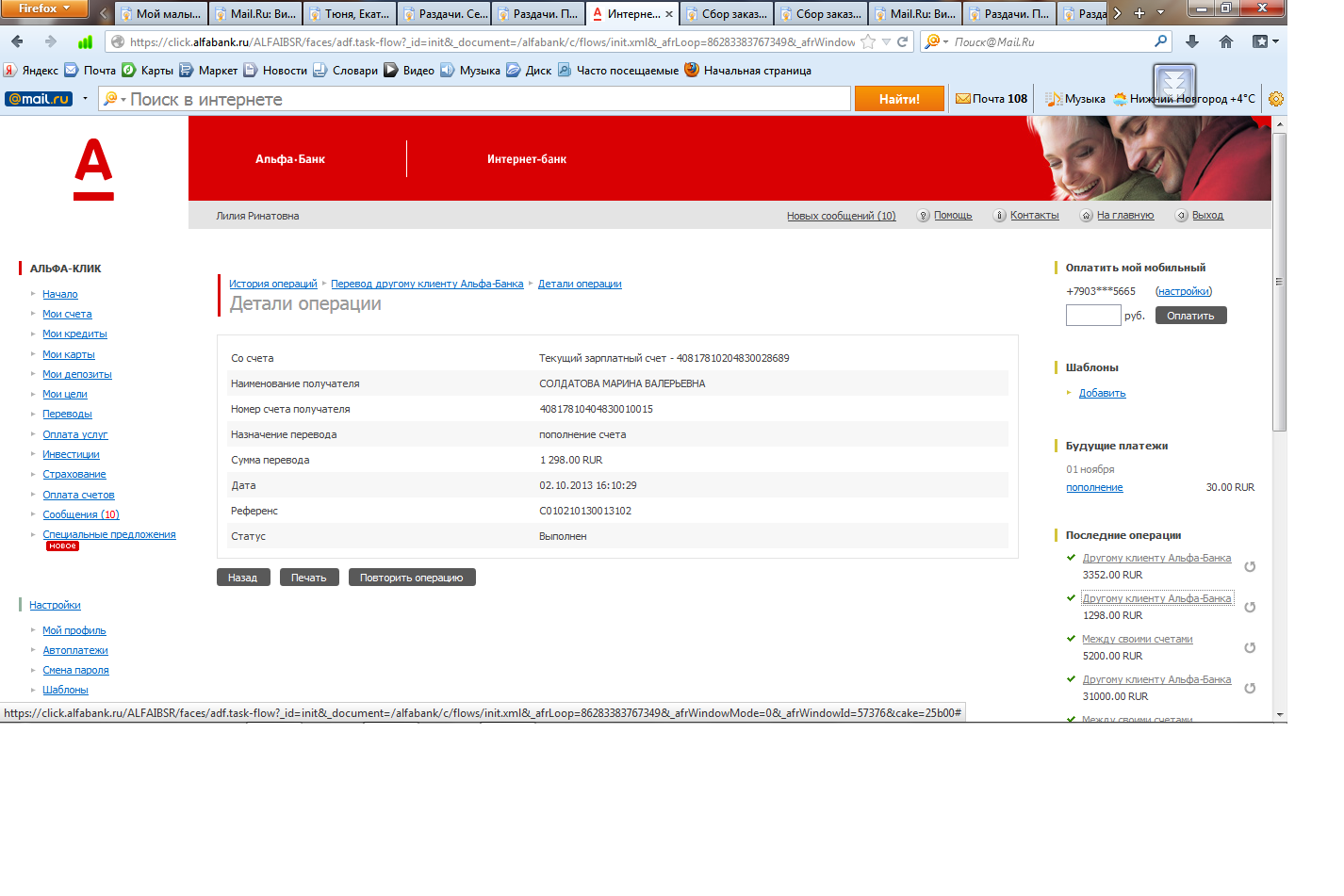Close the Интерне... tab
Image resolution: width=1344 pixels, height=896 pixels.
669,14
